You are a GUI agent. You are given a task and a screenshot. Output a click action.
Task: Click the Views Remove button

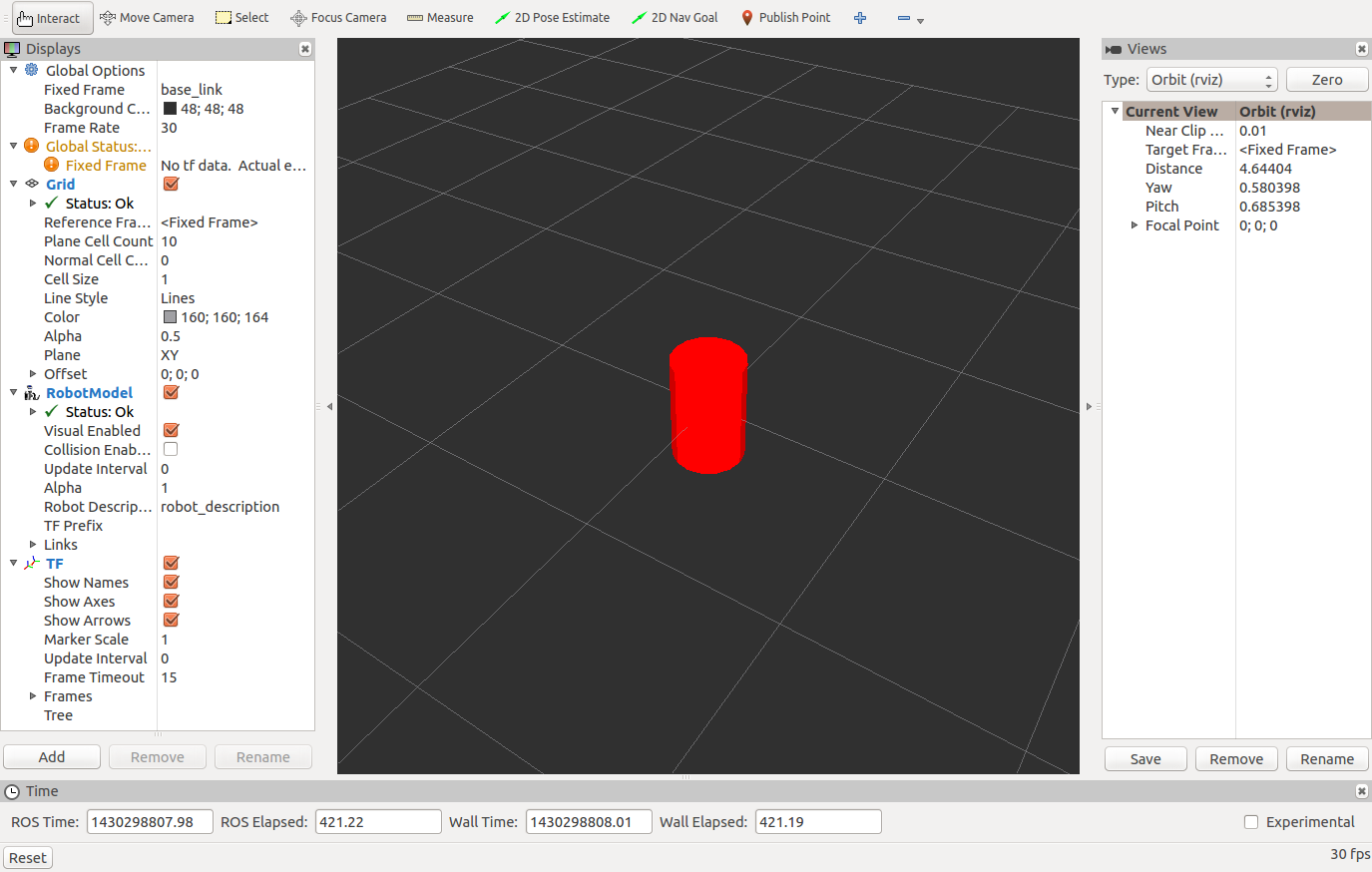(x=1236, y=759)
